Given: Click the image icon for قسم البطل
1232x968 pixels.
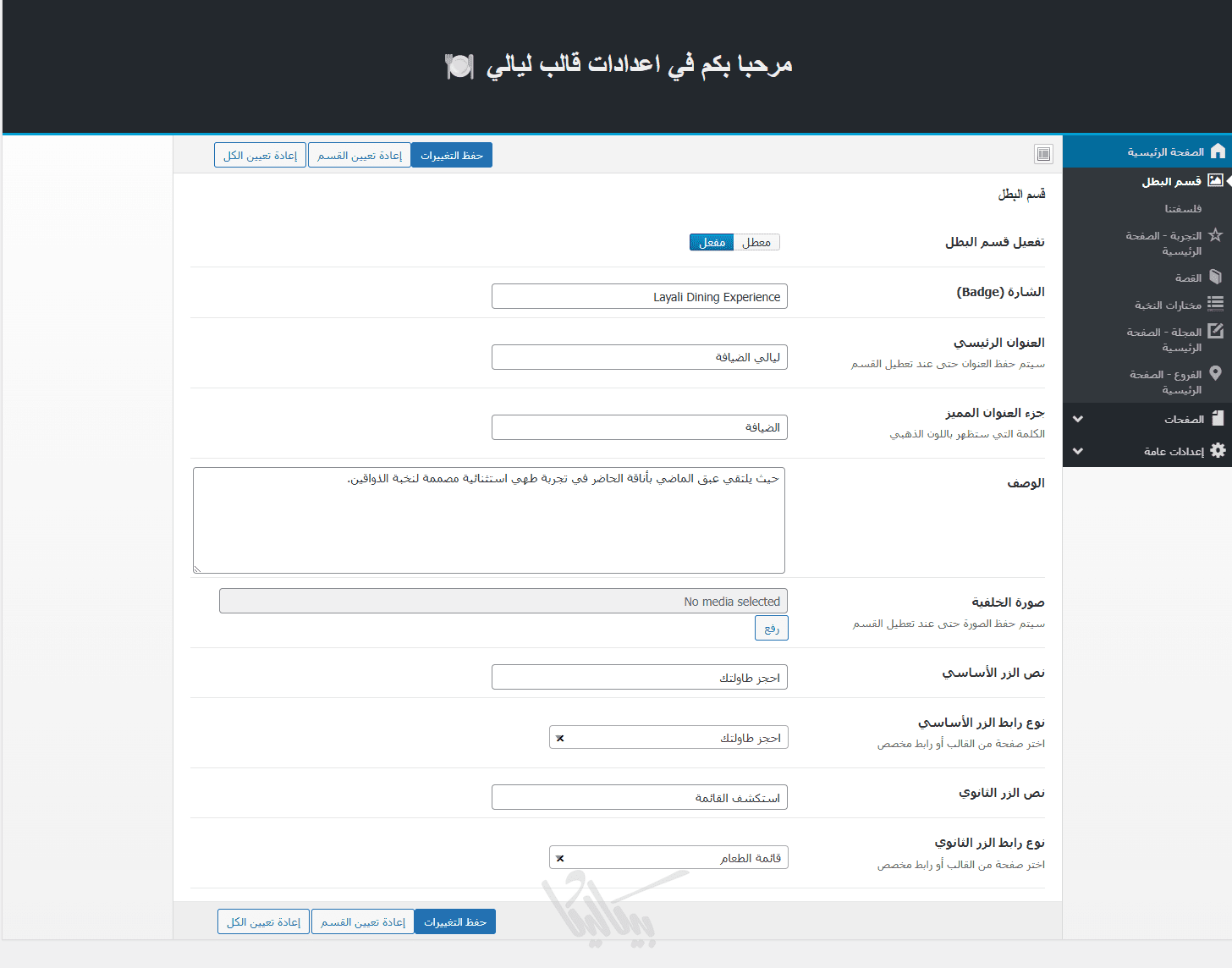Looking at the screenshot, I should pos(1215,181).
